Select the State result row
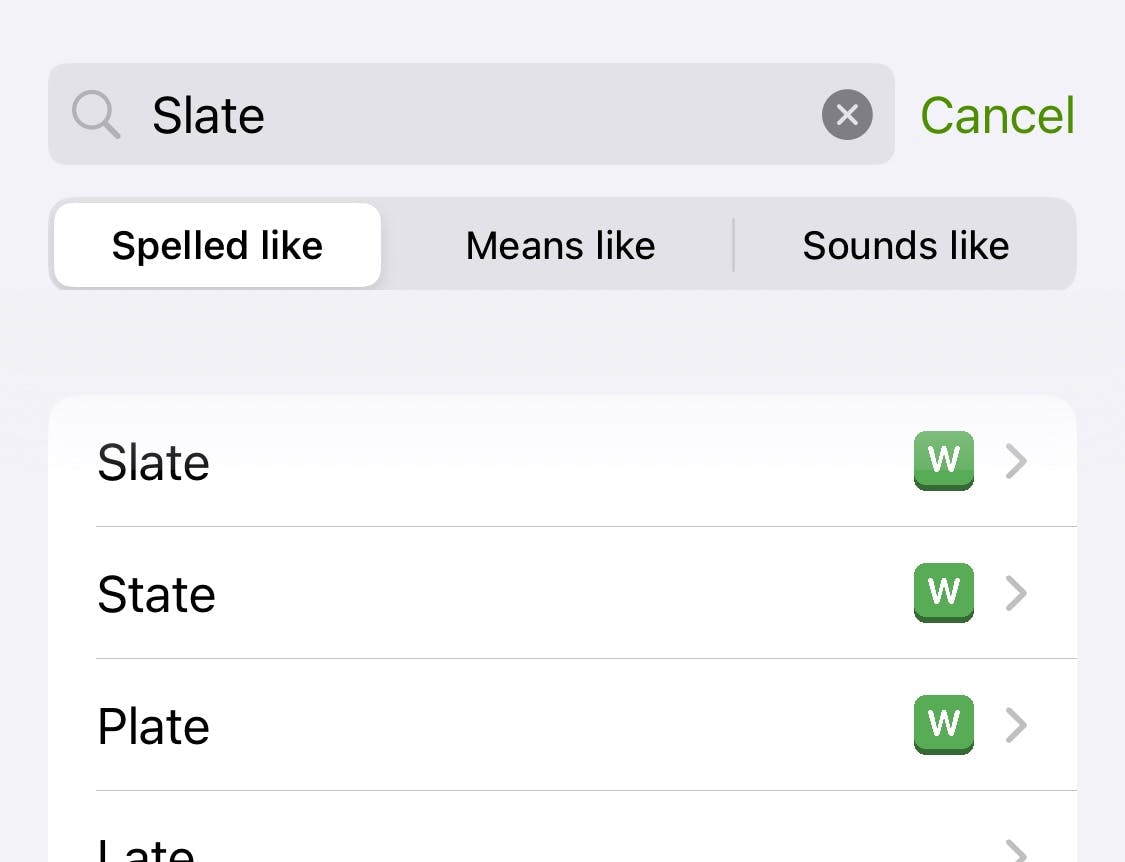The height and width of the screenshot is (862, 1125). pyautogui.click(x=562, y=593)
